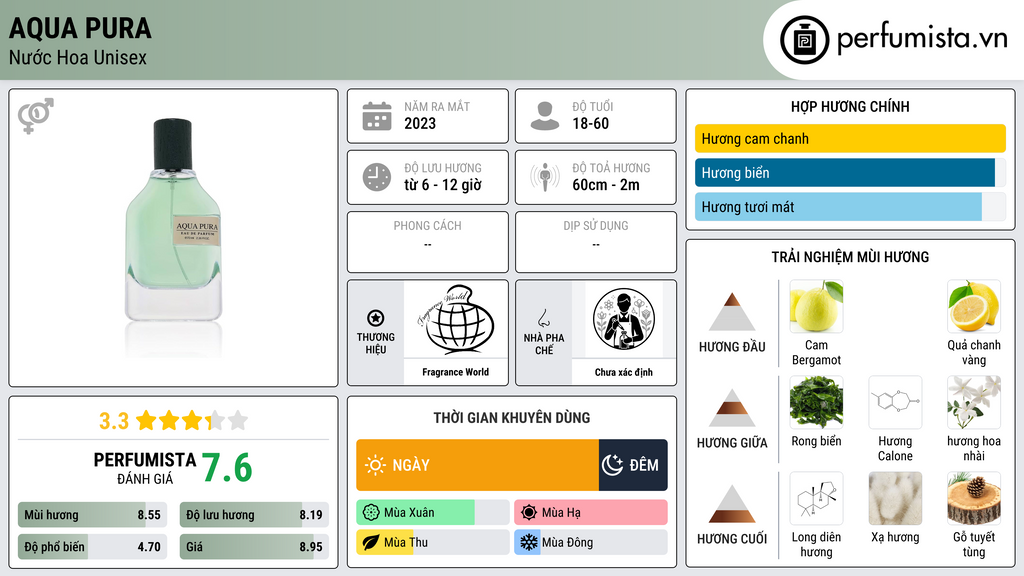Click the perfumer illustration Chưa xác định
Screen dimensions: 1024x576
pos(624,320)
